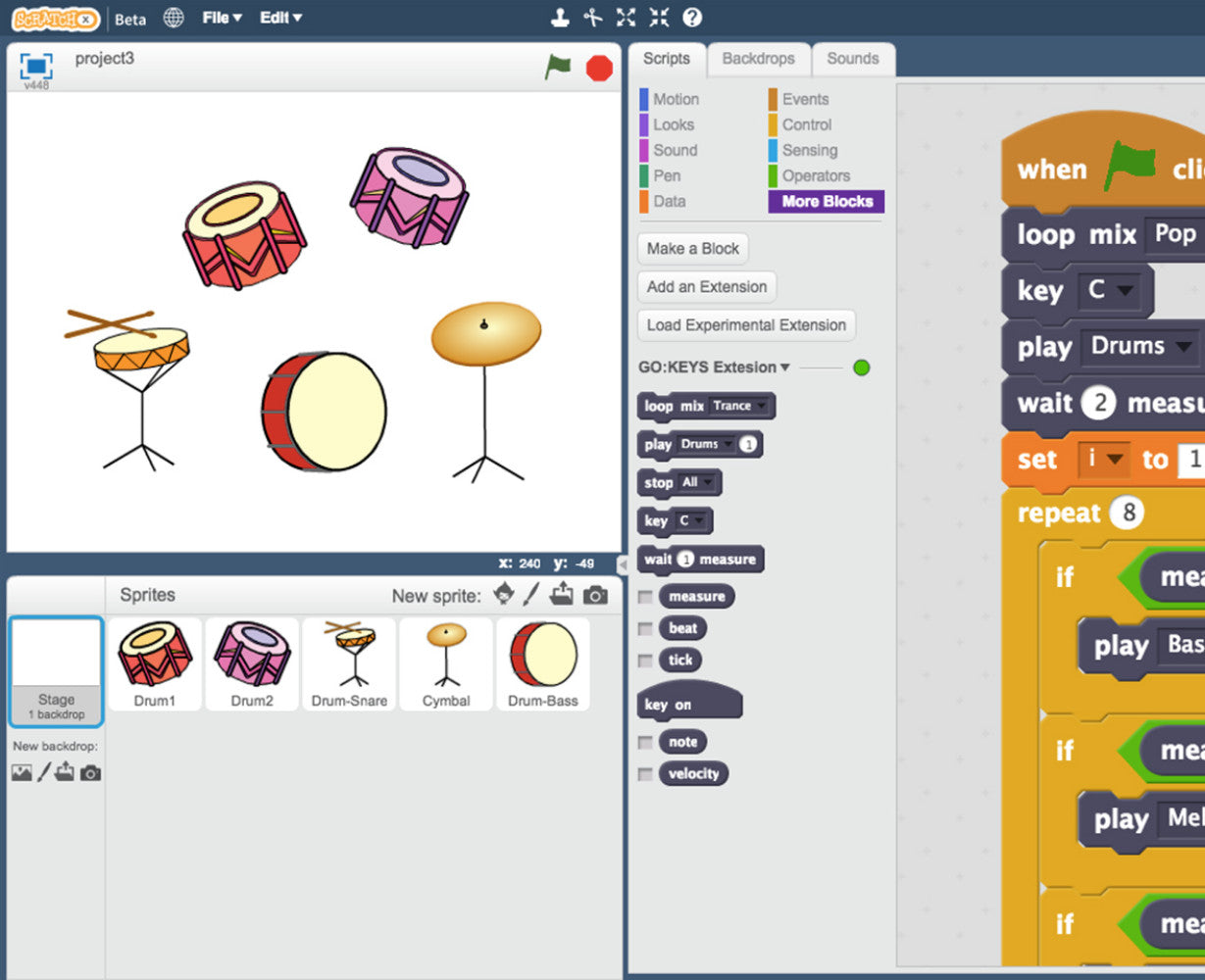
Task: Expand the GO:KEYS Extension menu
Action: (714, 367)
